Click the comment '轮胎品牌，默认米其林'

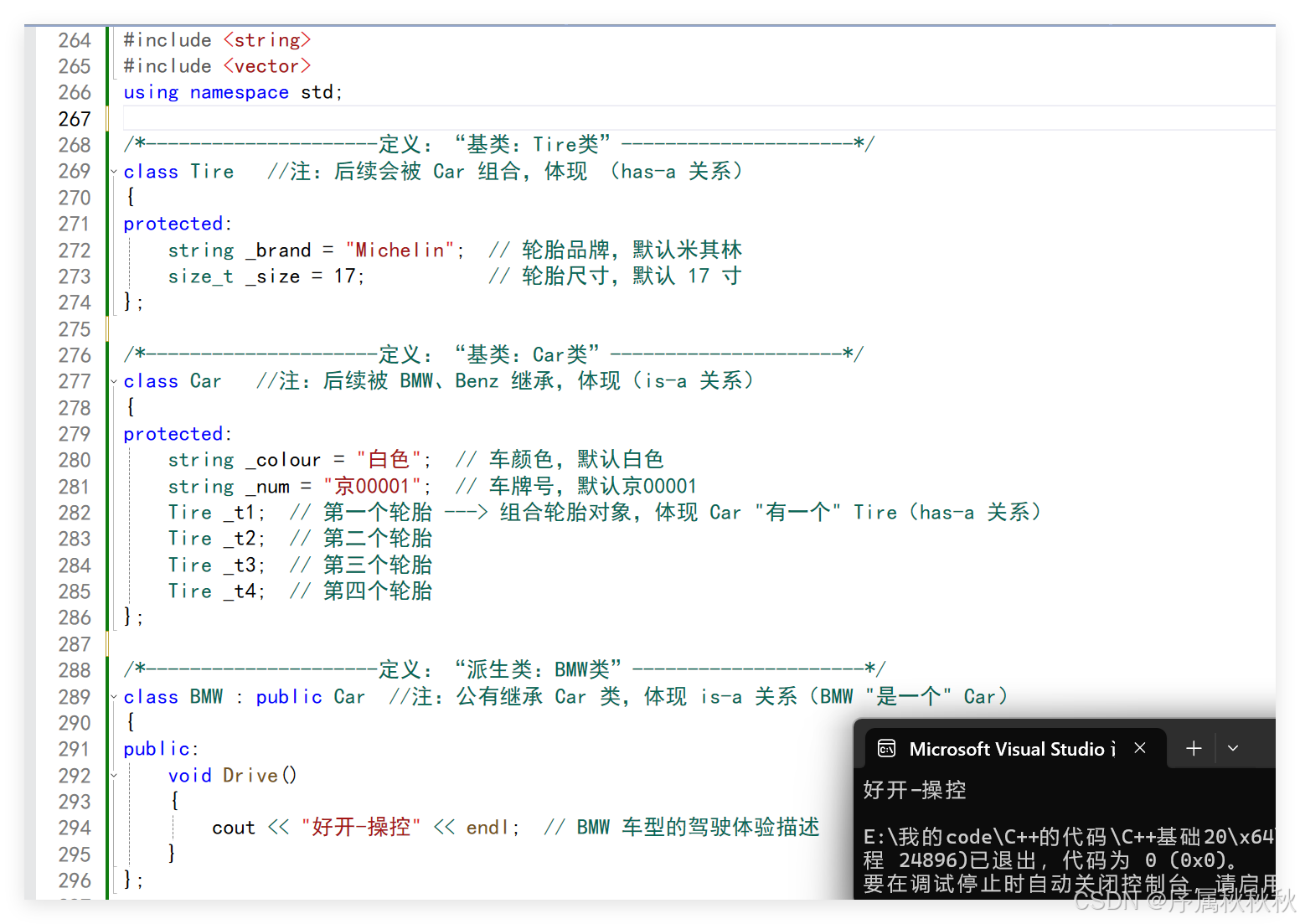[616, 250]
